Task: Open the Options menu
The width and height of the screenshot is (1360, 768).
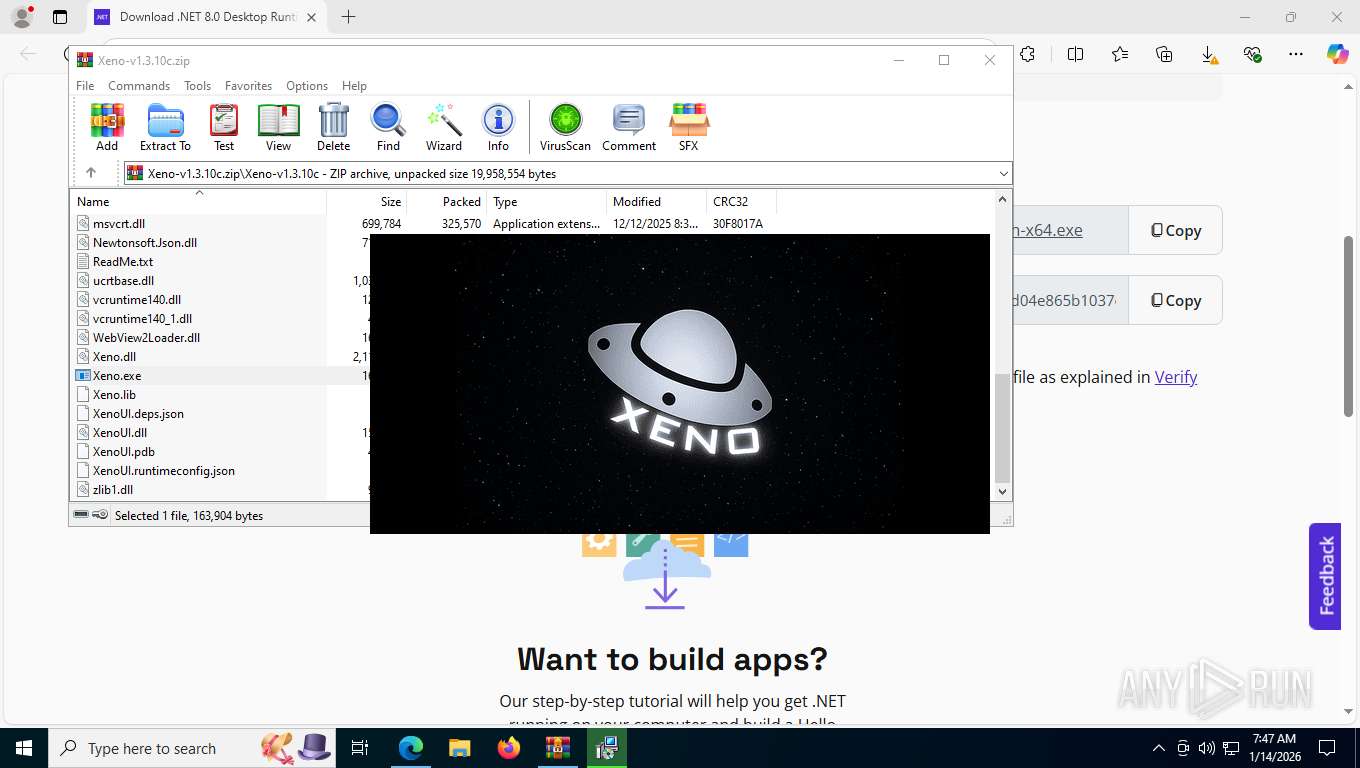Action: click(x=307, y=86)
